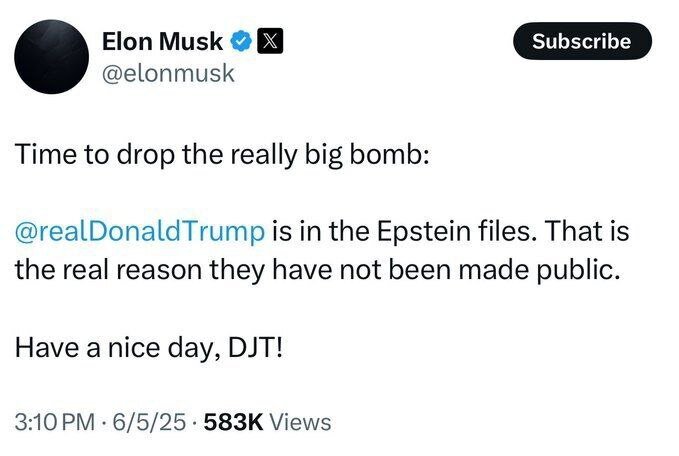This screenshot has height=456, width=679.
Task: Click the word Views beside the count
Action: (x=300, y=422)
